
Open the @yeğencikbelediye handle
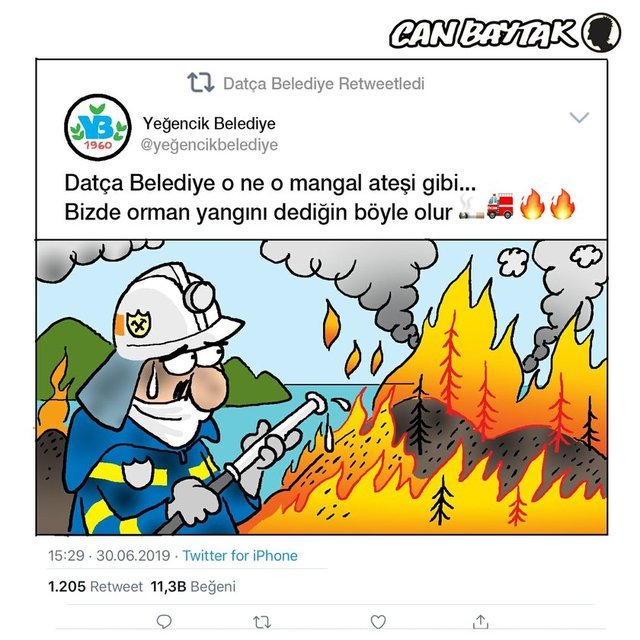click(x=209, y=145)
